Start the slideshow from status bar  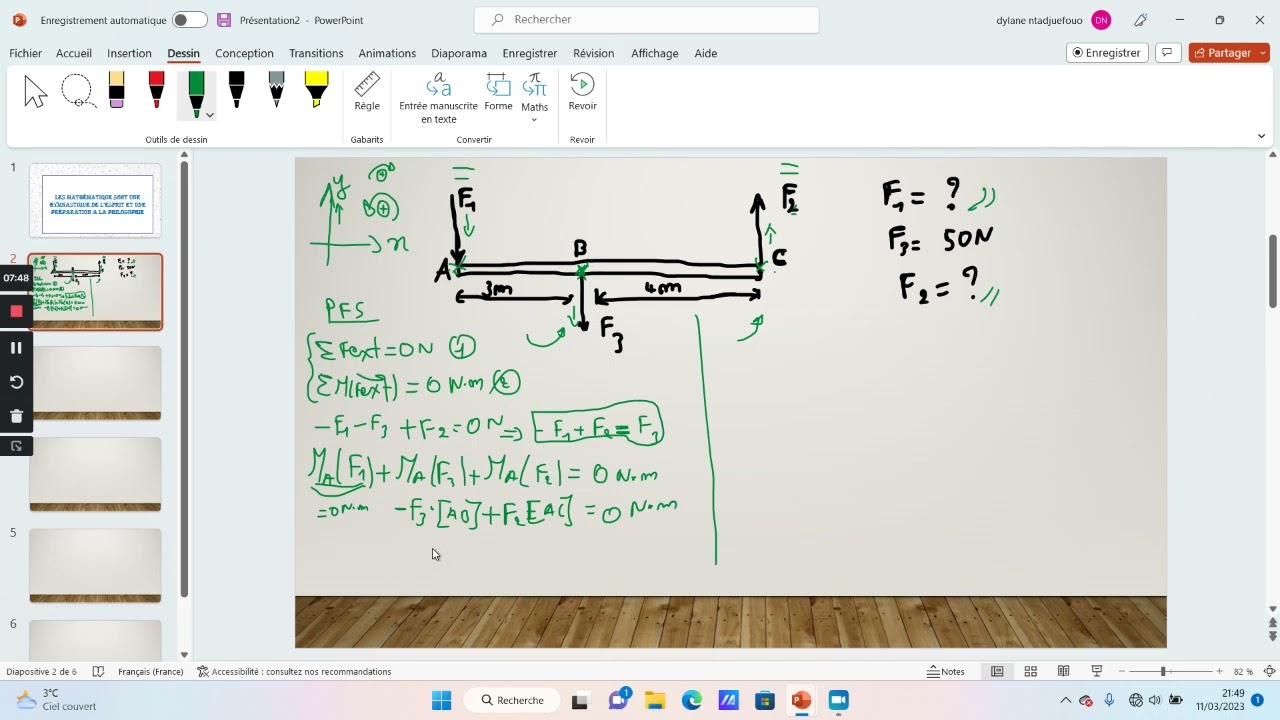[1097, 671]
